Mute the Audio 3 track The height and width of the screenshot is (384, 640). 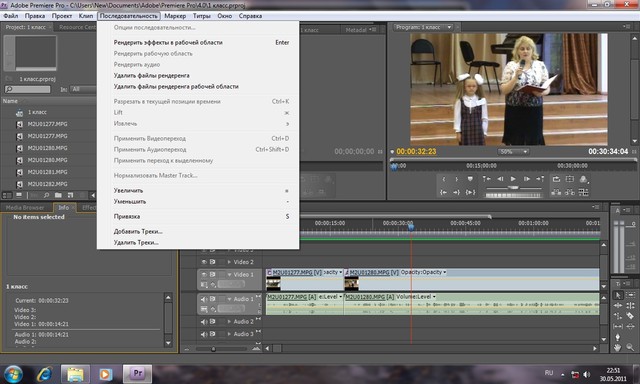point(204,334)
